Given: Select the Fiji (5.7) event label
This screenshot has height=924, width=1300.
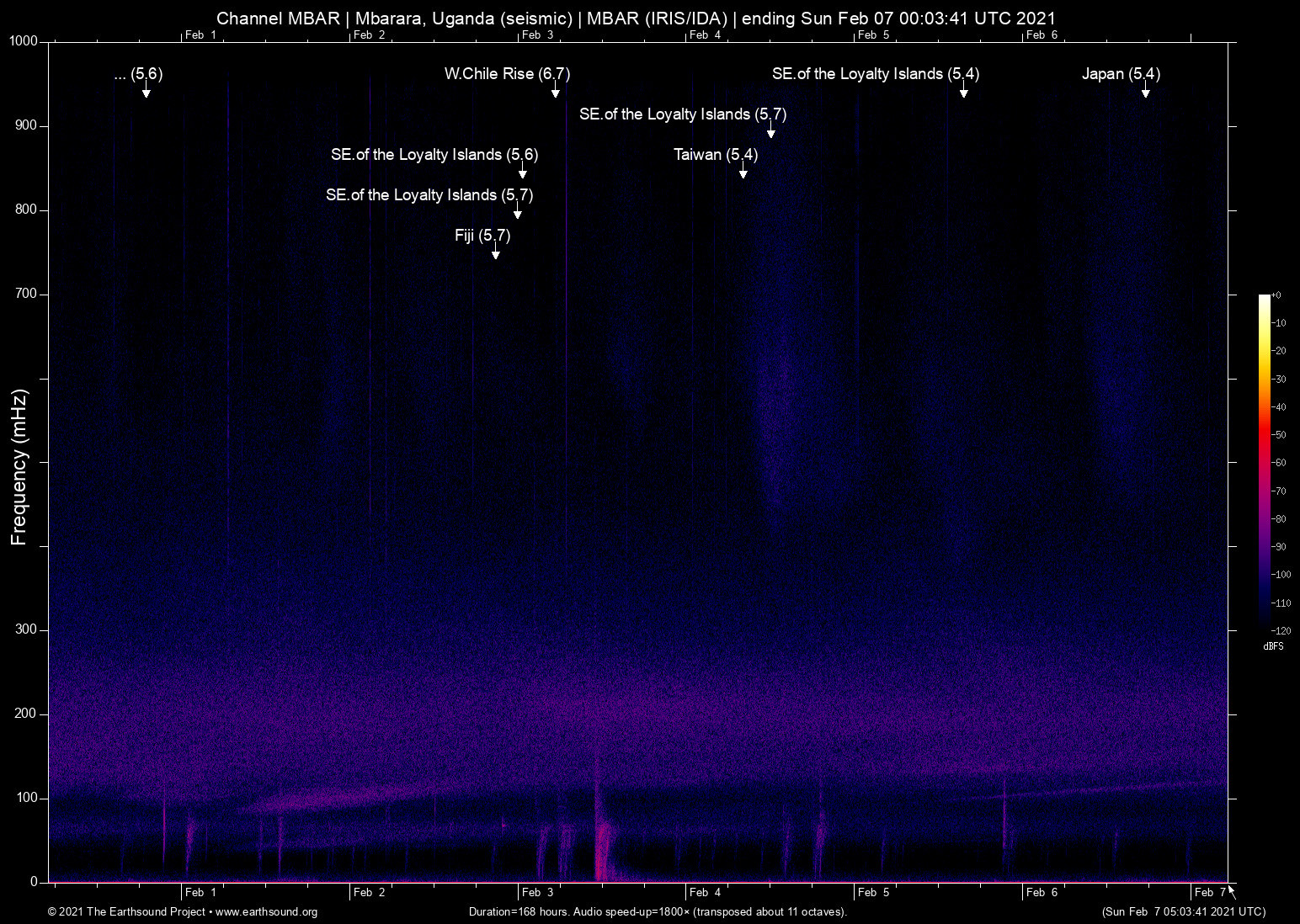Looking at the screenshot, I should point(482,236).
